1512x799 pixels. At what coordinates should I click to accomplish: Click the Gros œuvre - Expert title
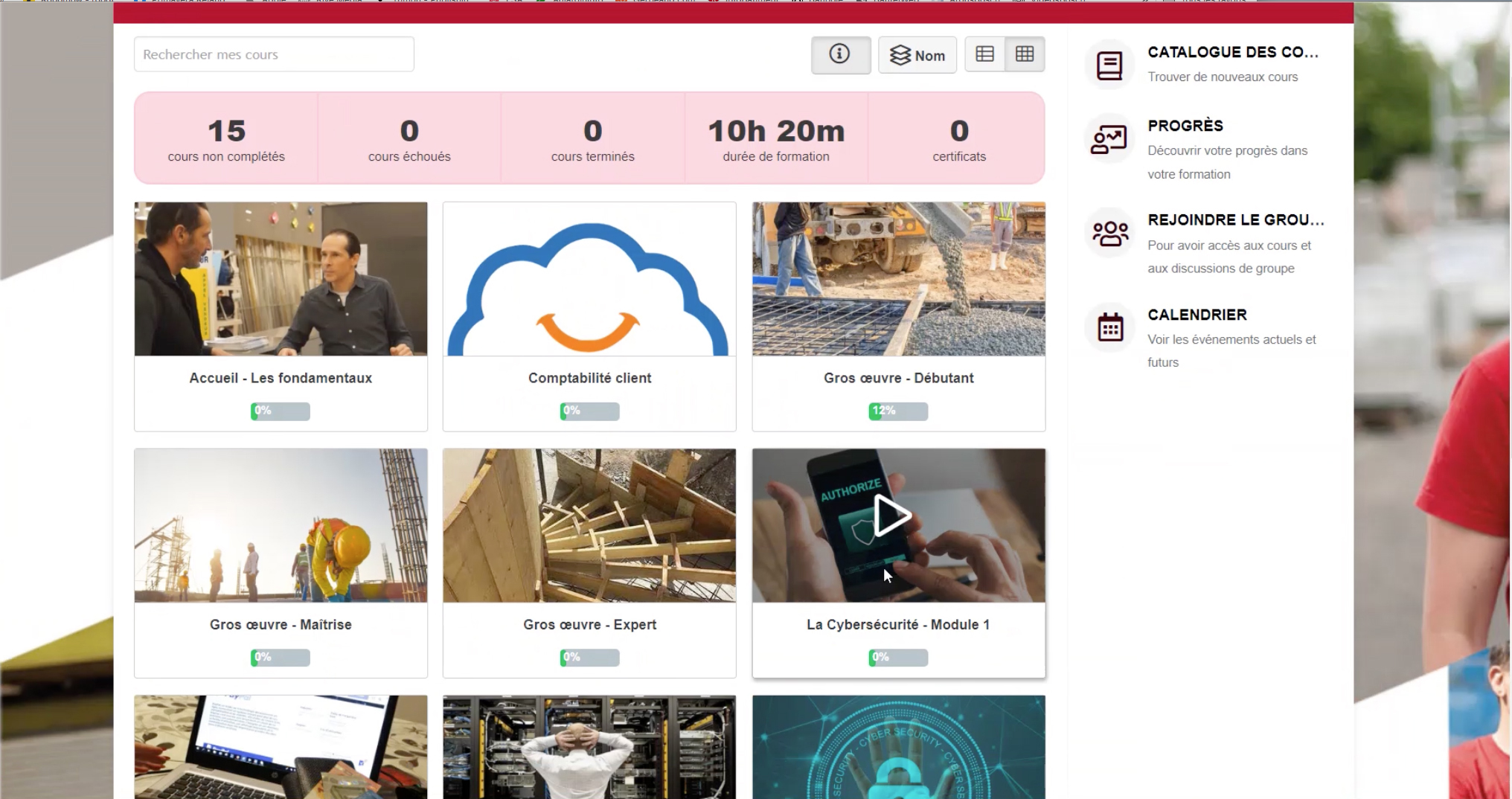point(589,624)
